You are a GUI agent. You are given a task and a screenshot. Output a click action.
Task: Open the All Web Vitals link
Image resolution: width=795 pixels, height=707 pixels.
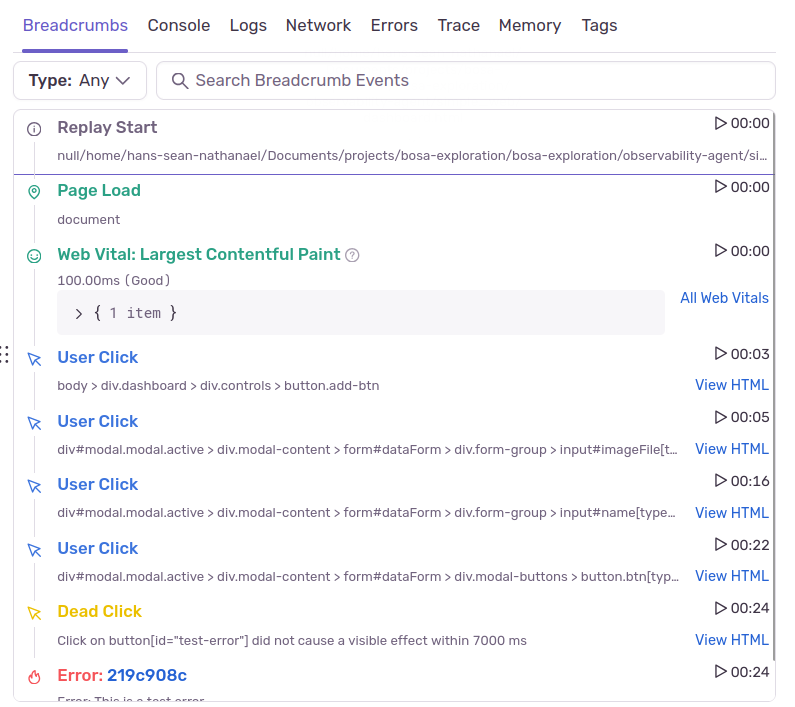[x=724, y=298]
